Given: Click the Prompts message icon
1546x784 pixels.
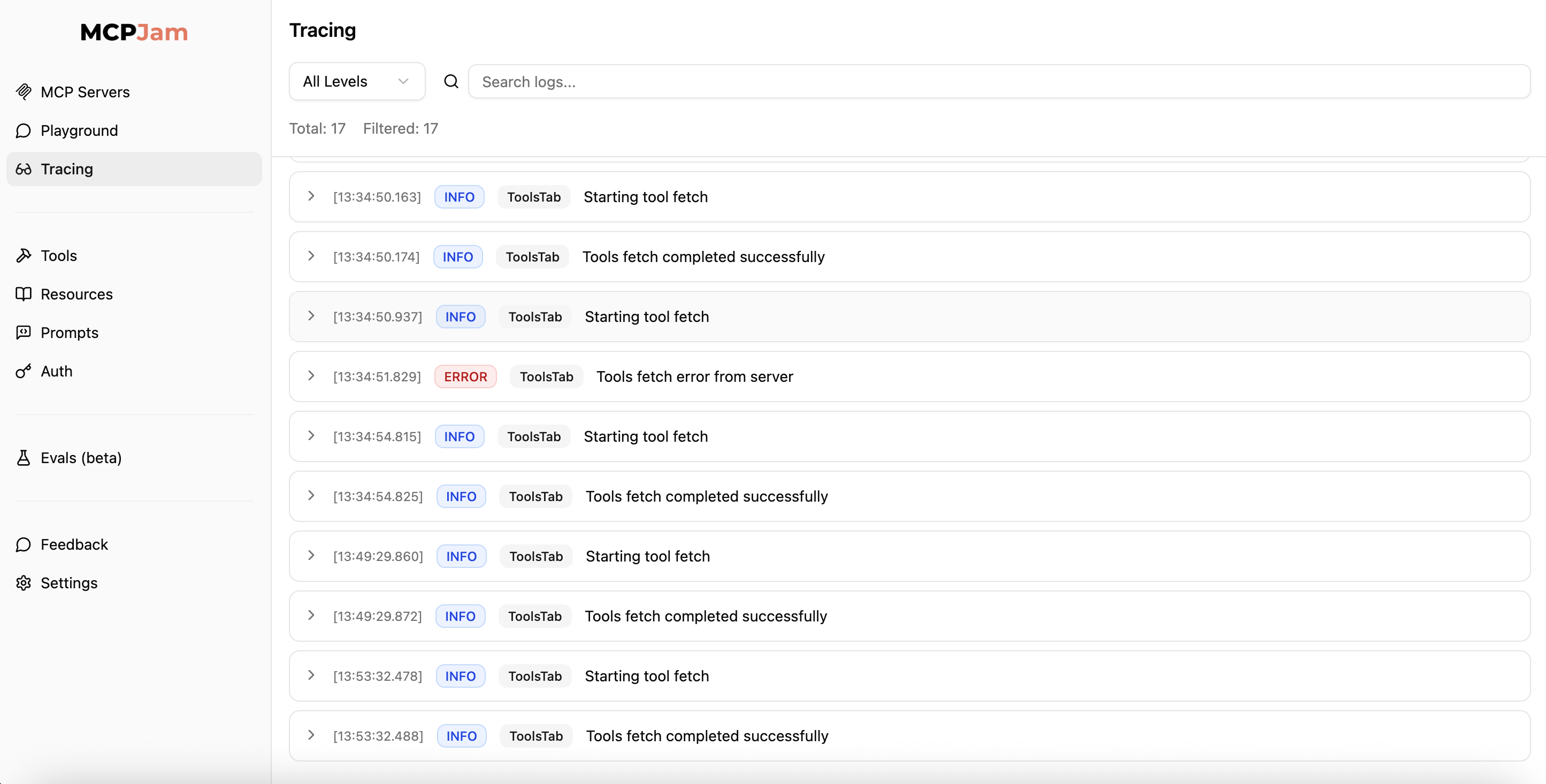Looking at the screenshot, I should pos(24,332).
